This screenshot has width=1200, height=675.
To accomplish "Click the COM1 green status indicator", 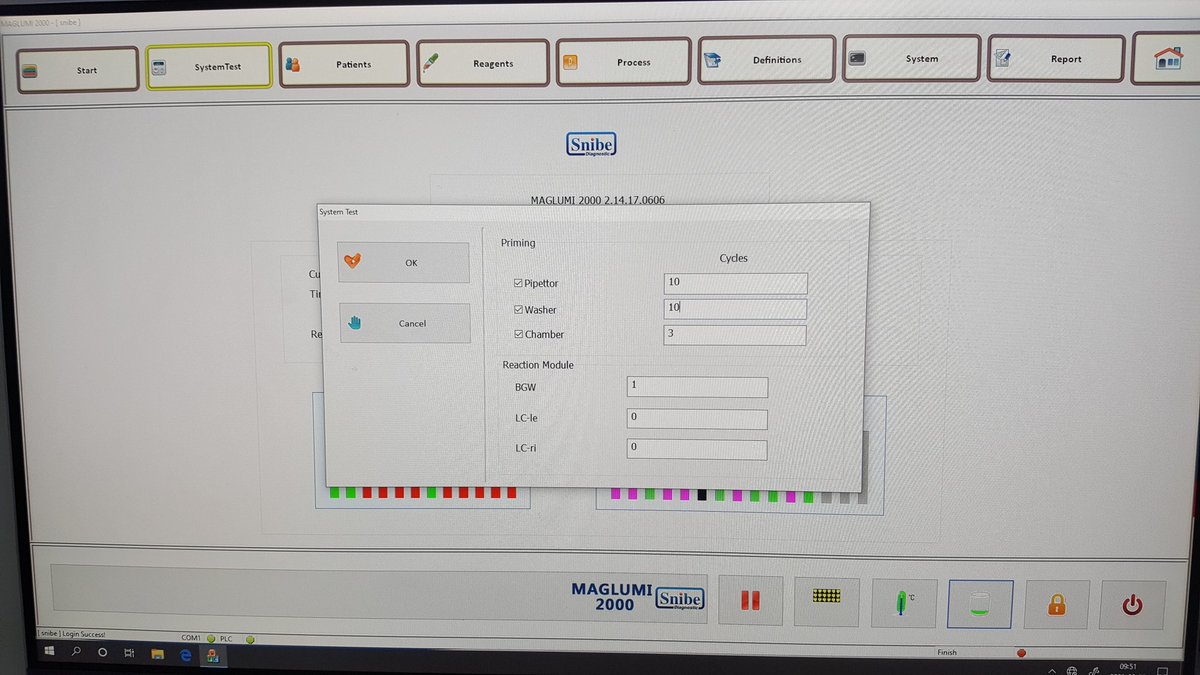I will click(x=212, y=638).
